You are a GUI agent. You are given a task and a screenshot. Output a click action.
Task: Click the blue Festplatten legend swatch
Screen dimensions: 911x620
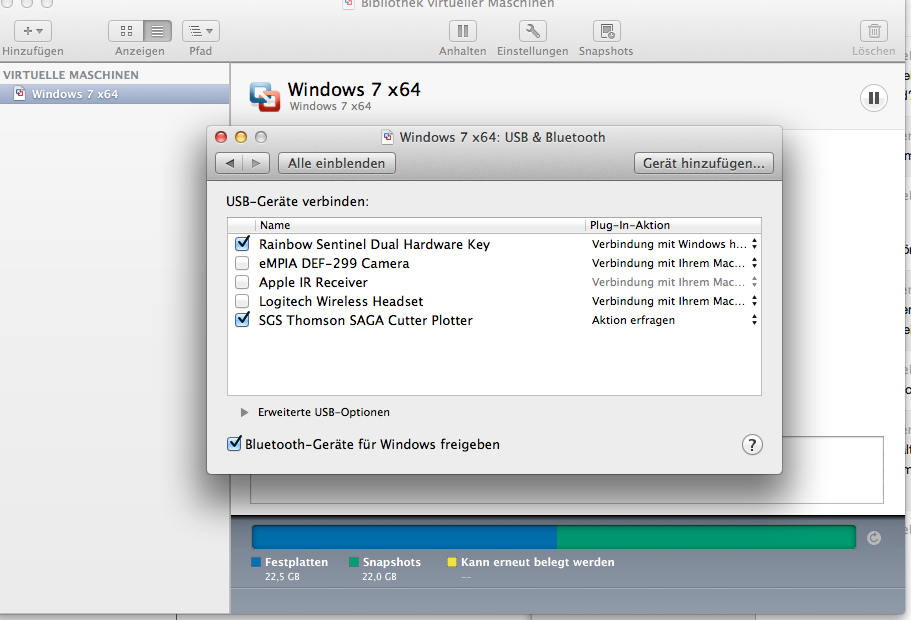(x=256, y=562)
